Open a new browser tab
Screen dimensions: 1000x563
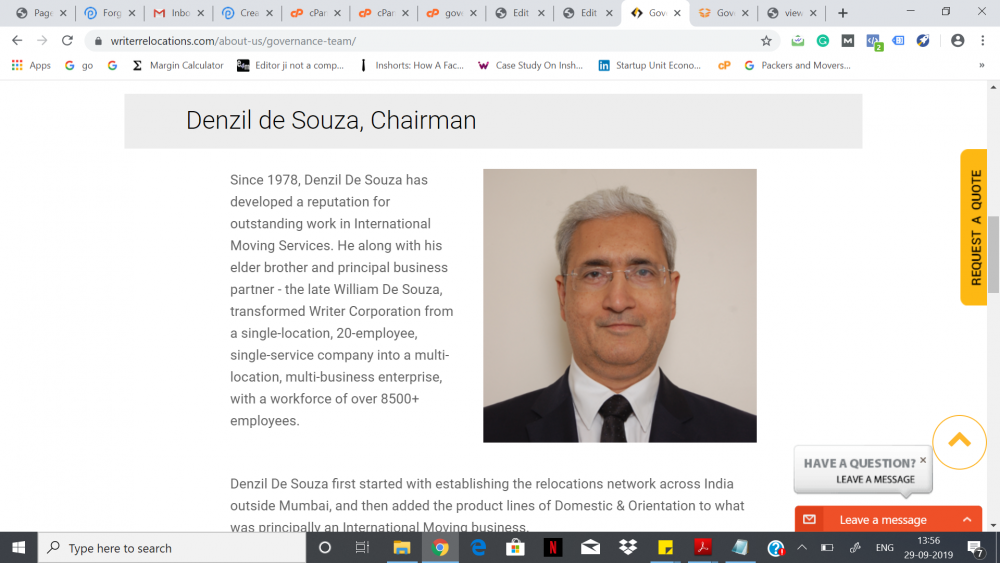(x=842, y=13)
